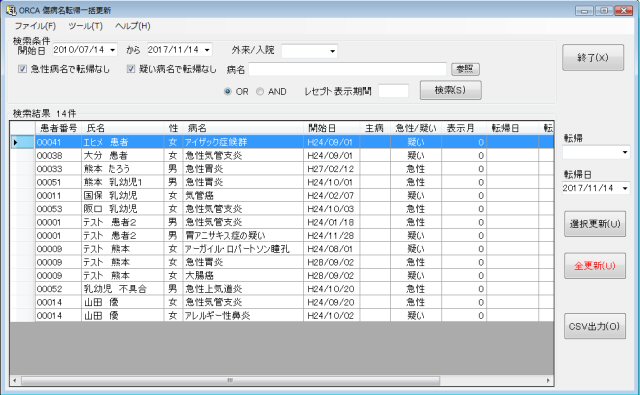Select date cell H24/09/20
Viewport: 640px width, 395px height.
click(332, 302)
